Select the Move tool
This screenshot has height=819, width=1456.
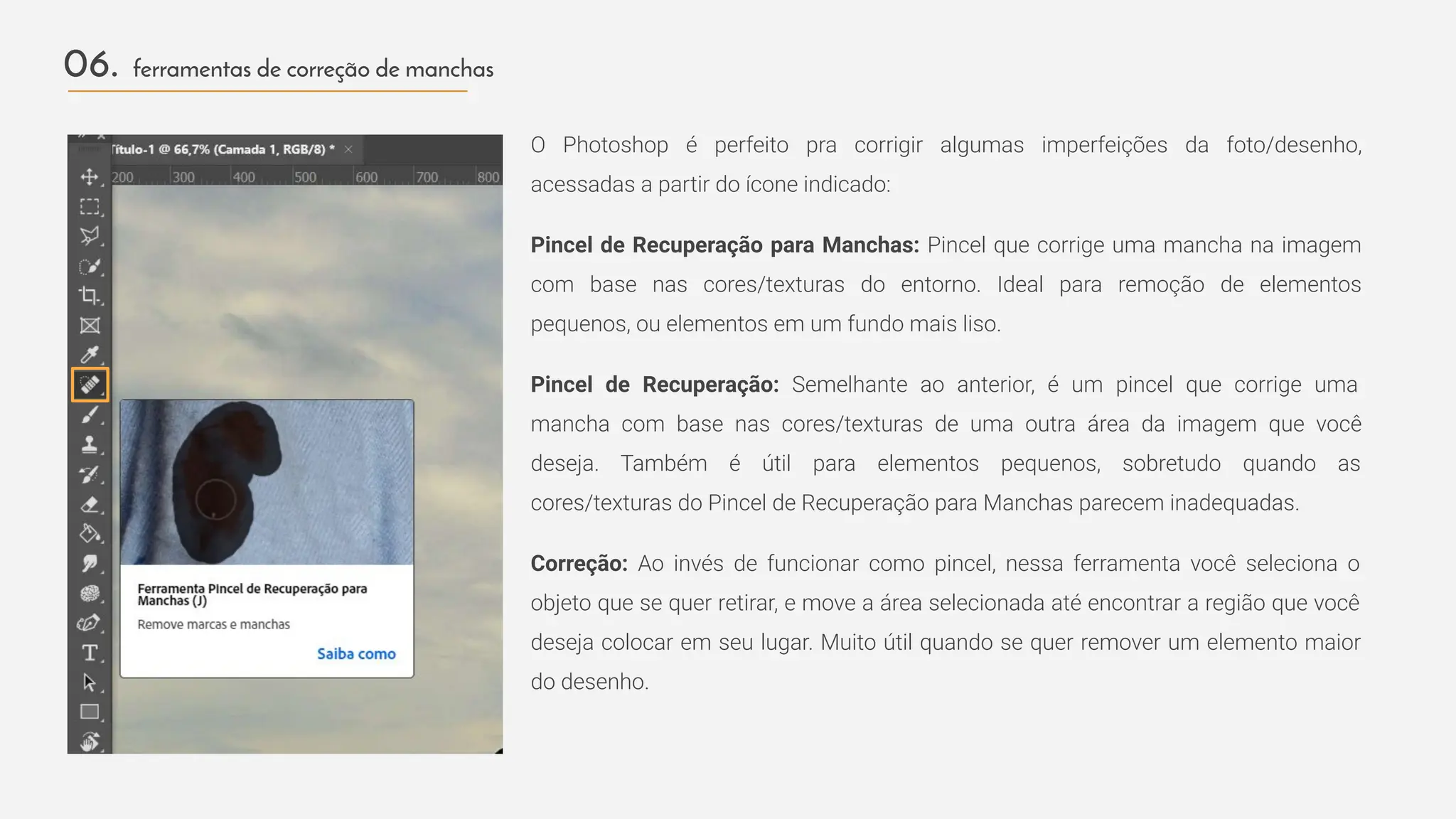pyautogui.click(x=90, y=177)
